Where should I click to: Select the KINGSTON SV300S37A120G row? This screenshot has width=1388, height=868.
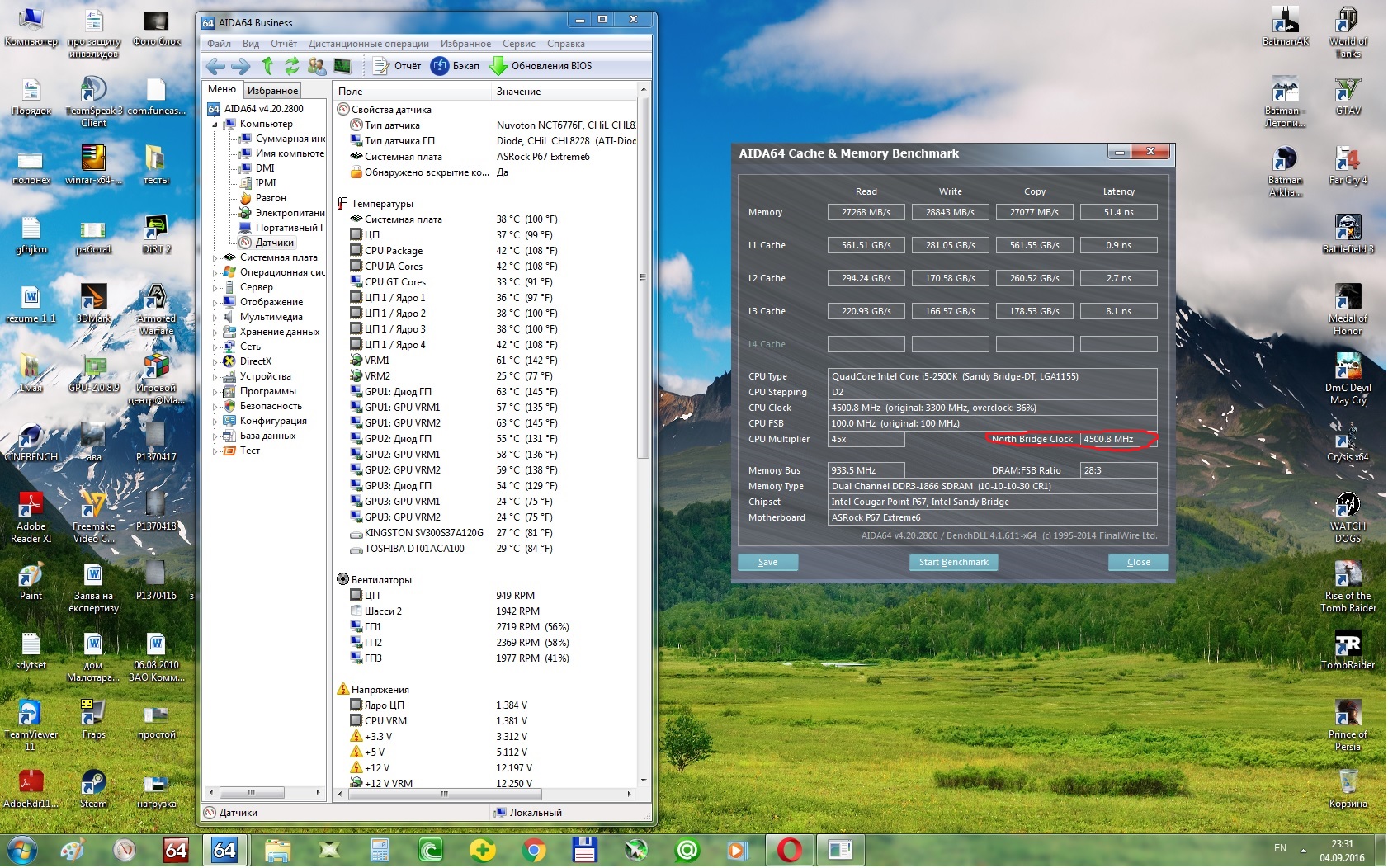tap(484, 533)
